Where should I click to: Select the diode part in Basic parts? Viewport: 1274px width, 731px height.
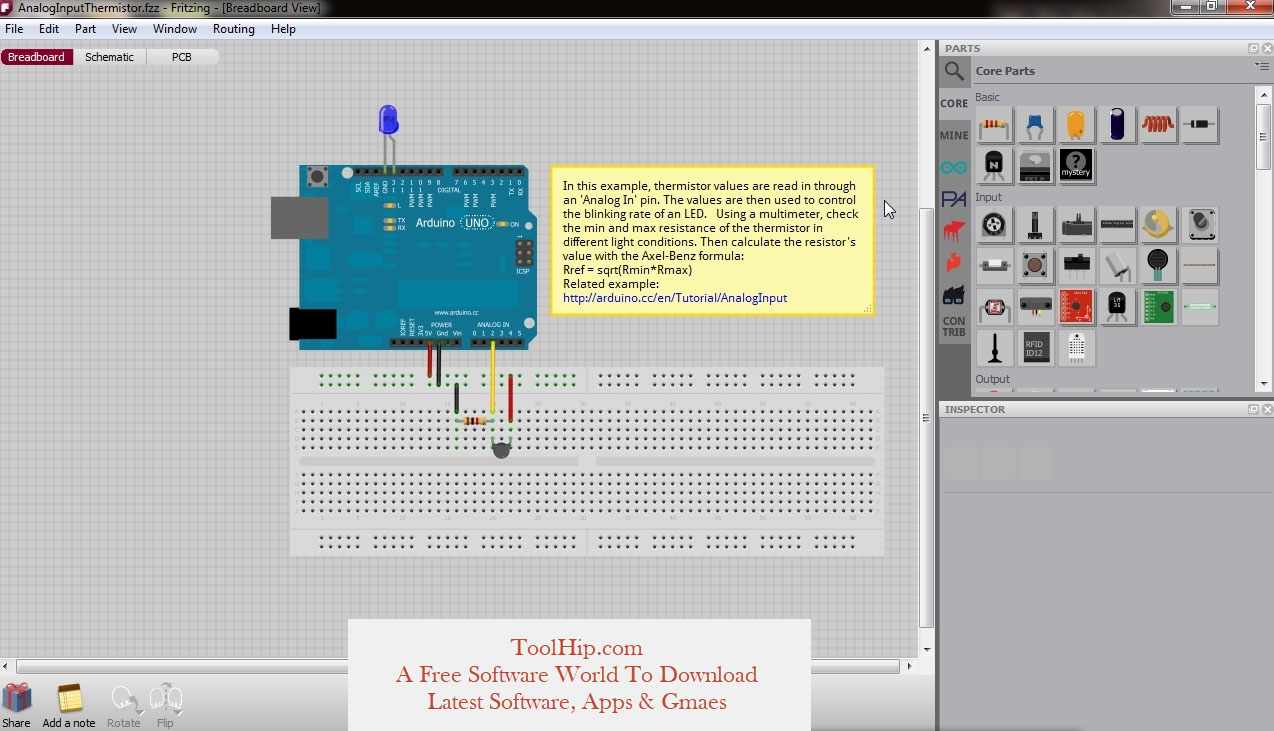pos(1199,125)
